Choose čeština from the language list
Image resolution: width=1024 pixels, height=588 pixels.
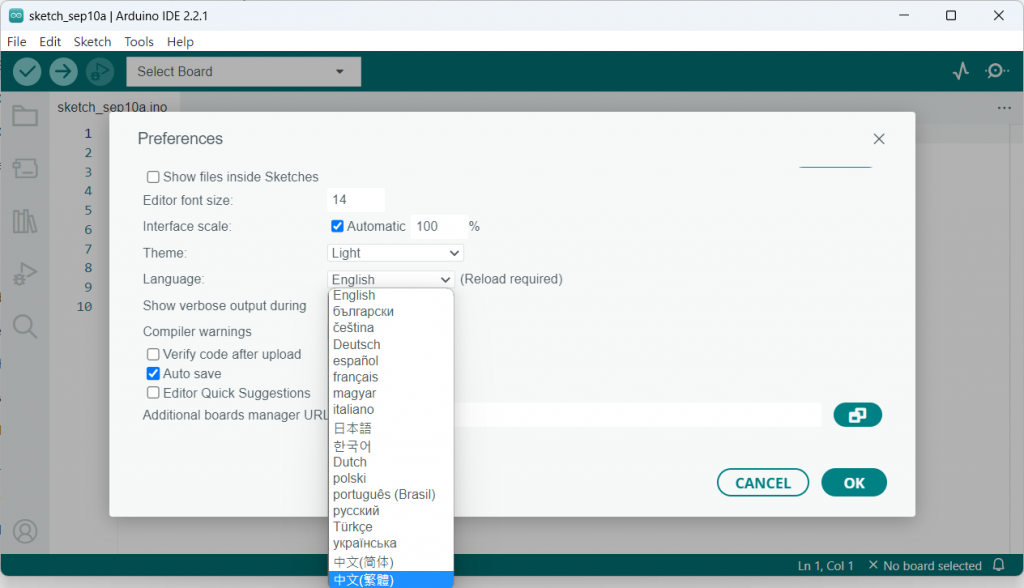(391, 328)
